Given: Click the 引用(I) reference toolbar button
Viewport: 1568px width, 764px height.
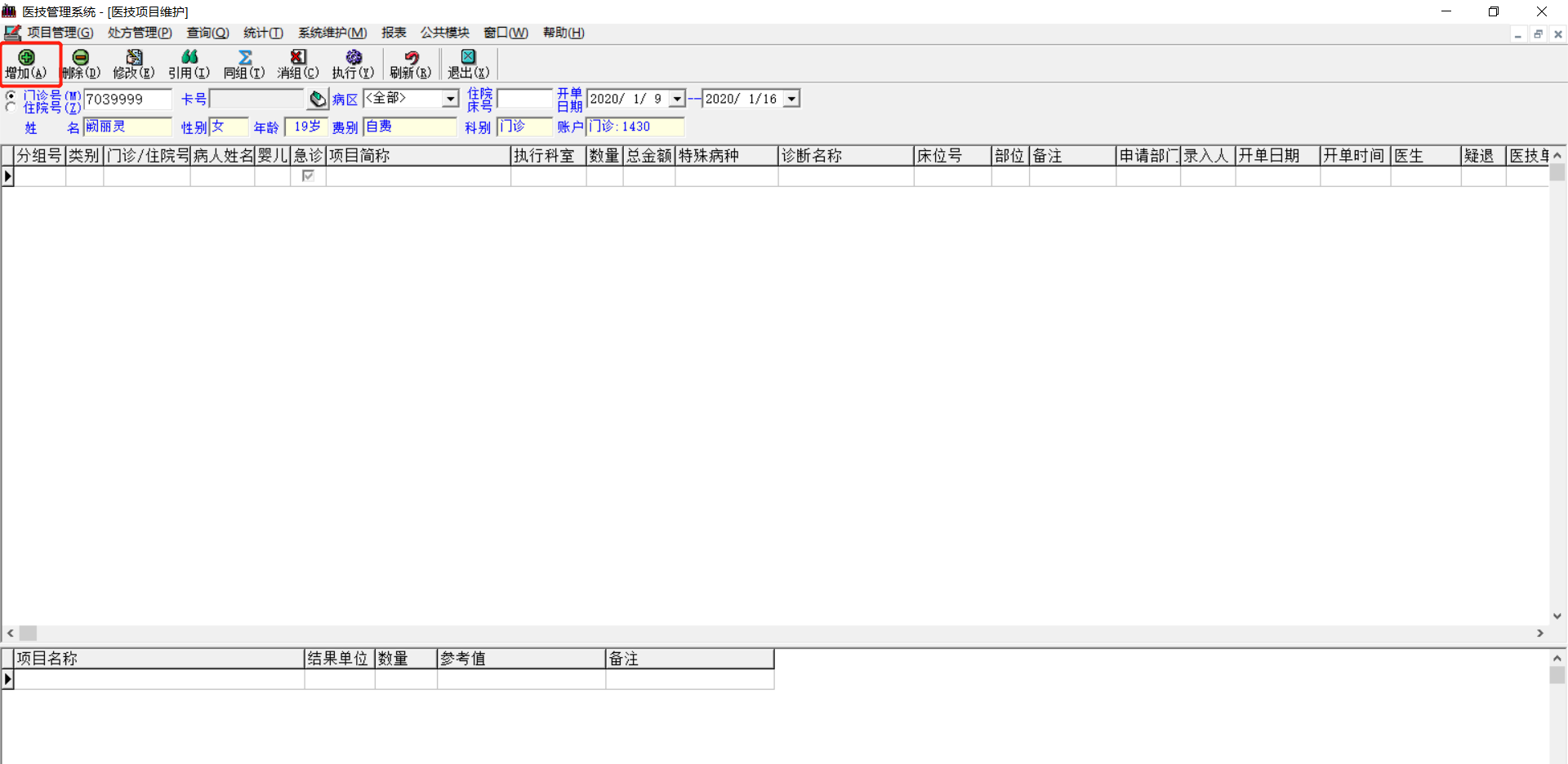Looking at the screenshot, I should [189, 64].
